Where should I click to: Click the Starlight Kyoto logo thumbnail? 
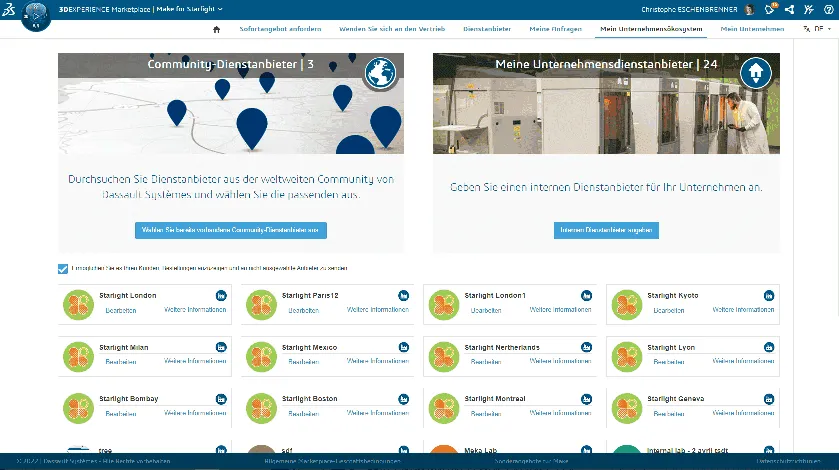coord(627,305)
